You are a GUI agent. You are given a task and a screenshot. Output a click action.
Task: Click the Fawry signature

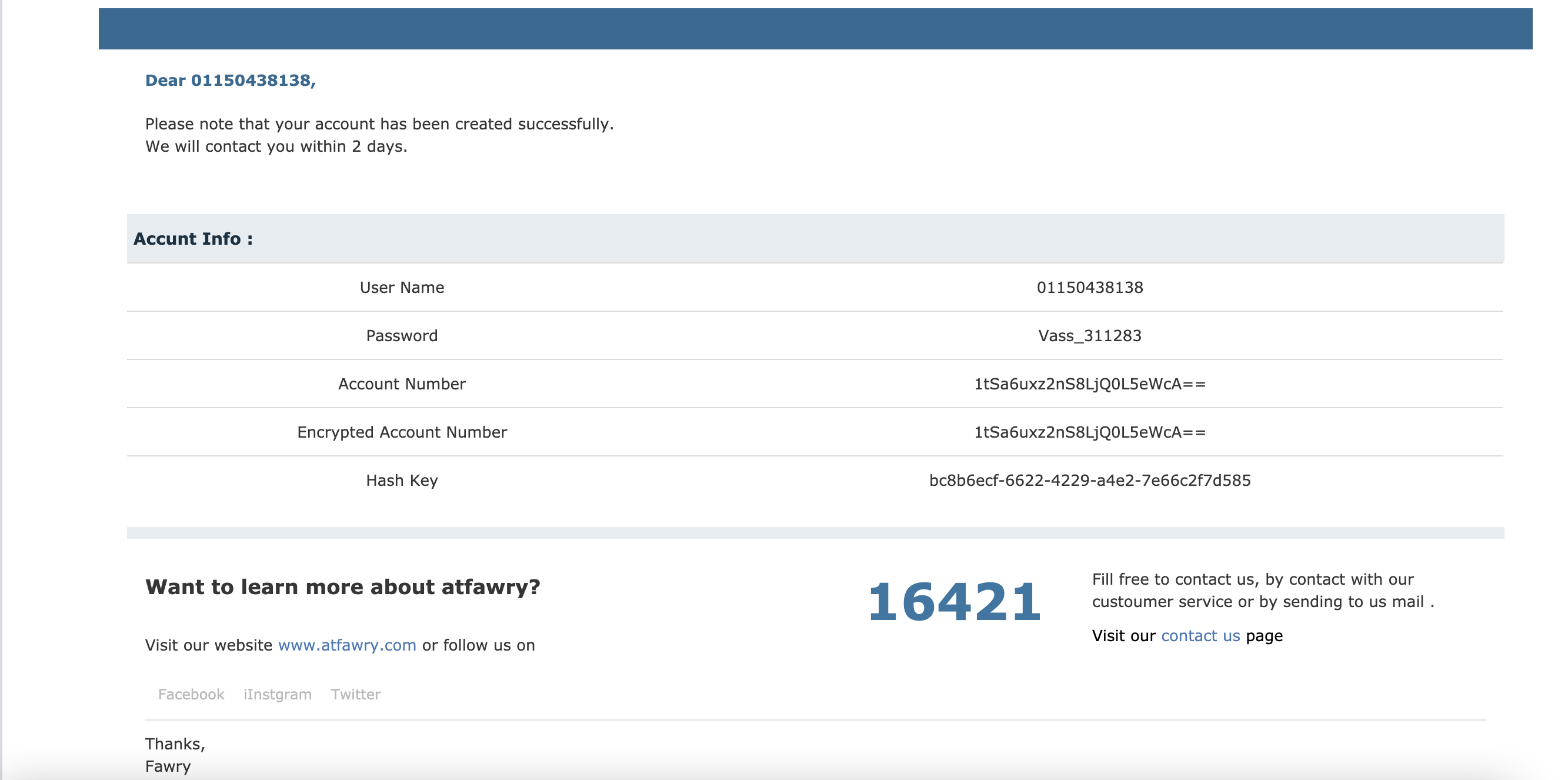click(x=168, y=766)
